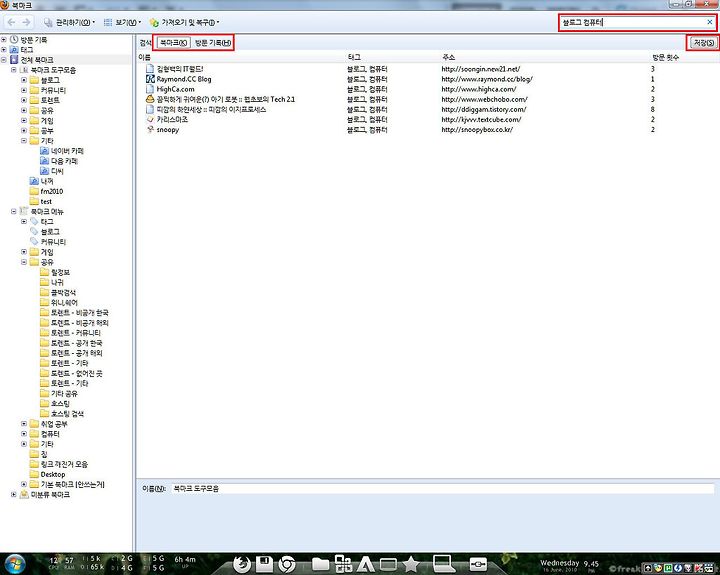720x575 pixels.
Task: Click the Wednesday date clock widget
Action: [x=569, y=565]
